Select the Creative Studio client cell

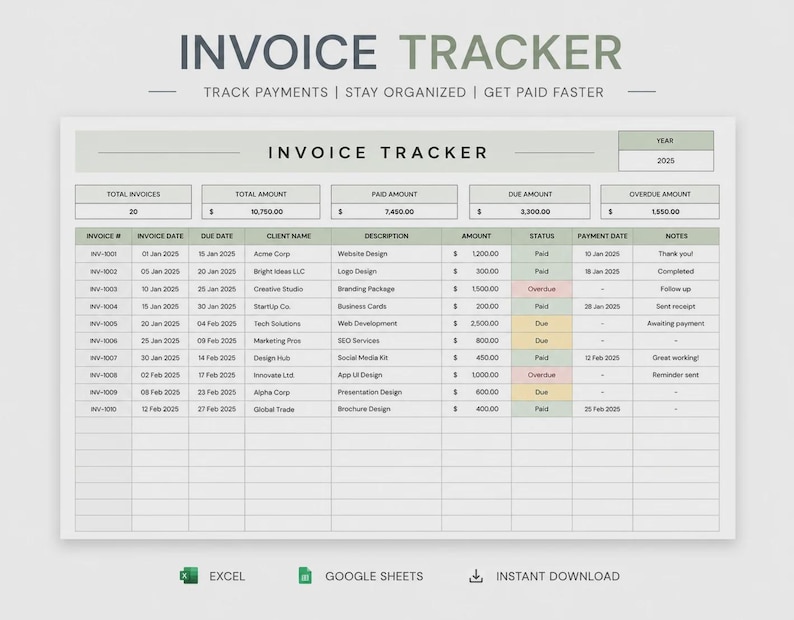pyautogui.click(x=288, y=289)
